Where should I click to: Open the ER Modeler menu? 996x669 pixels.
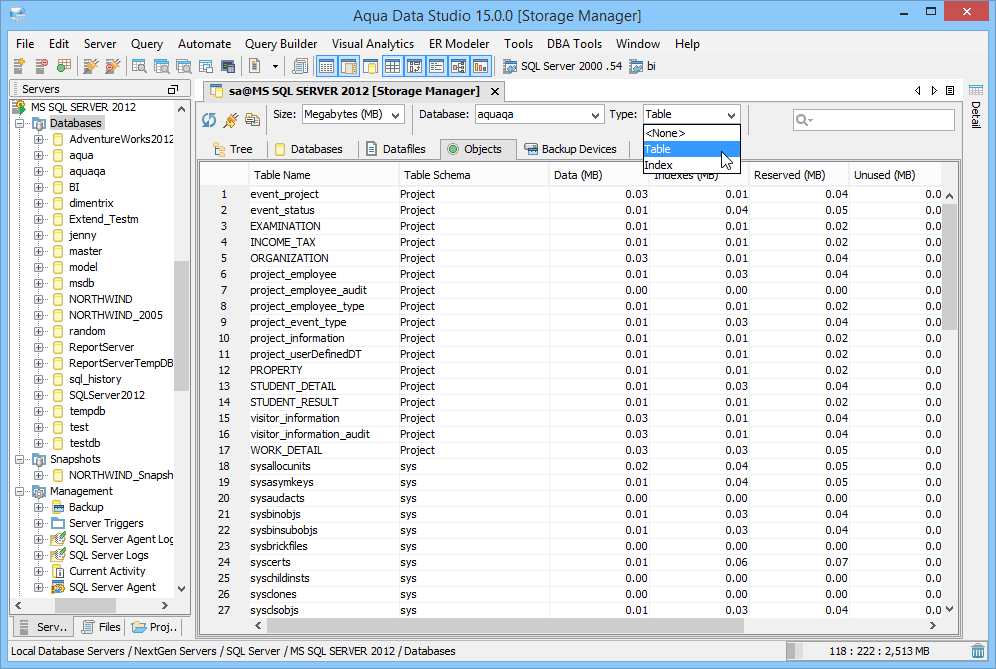(x=459, y=44)
